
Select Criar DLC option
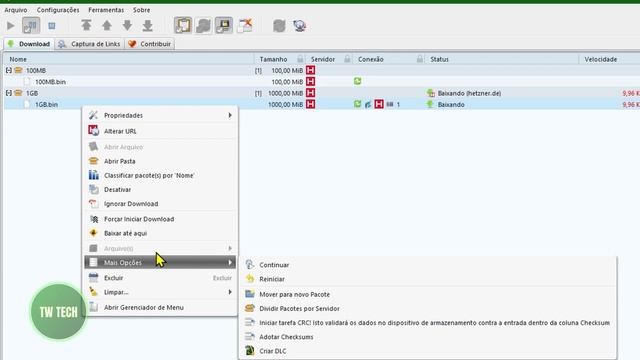(428, 351)
